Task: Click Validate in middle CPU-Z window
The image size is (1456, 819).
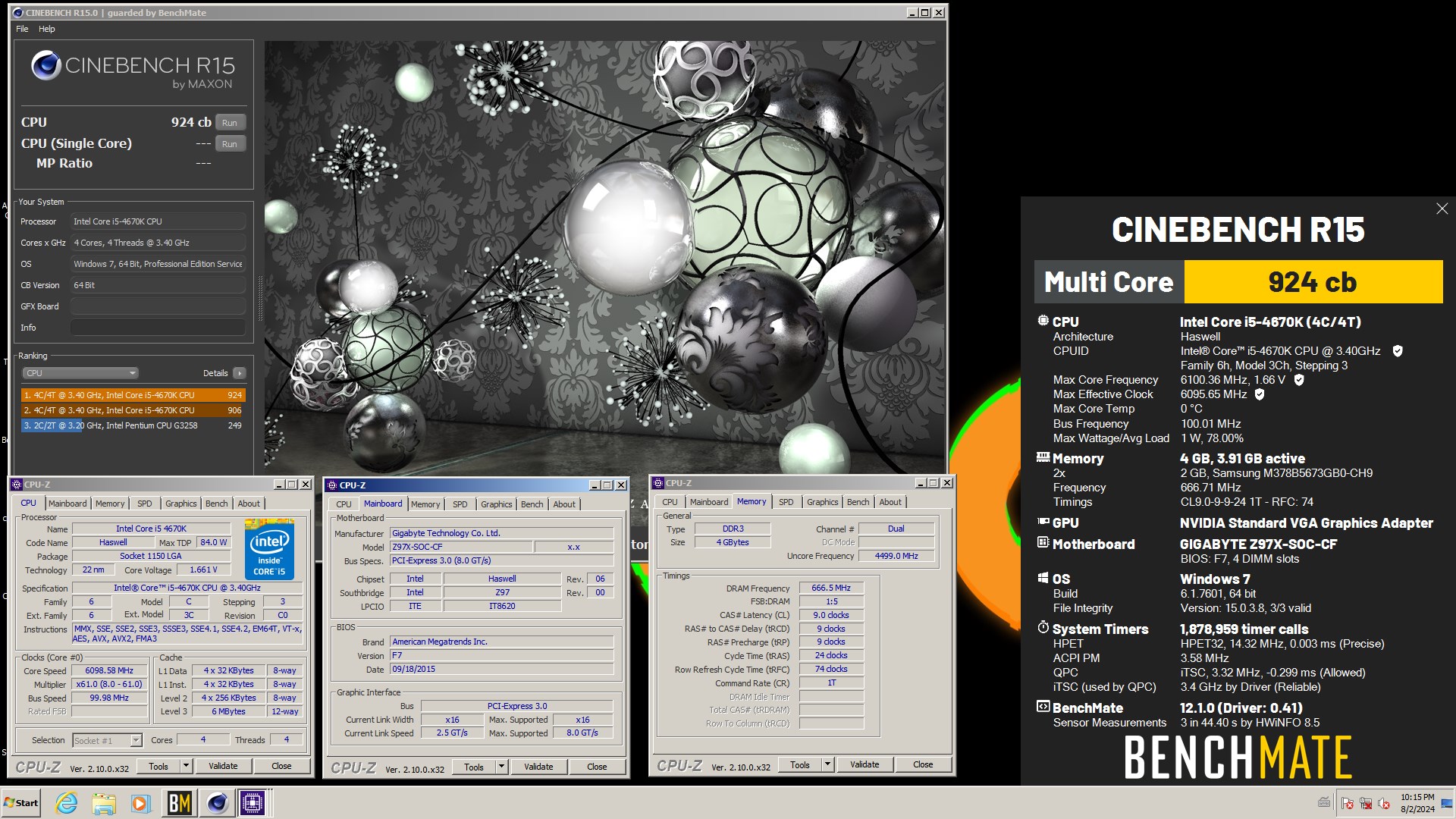Action: 538,767
